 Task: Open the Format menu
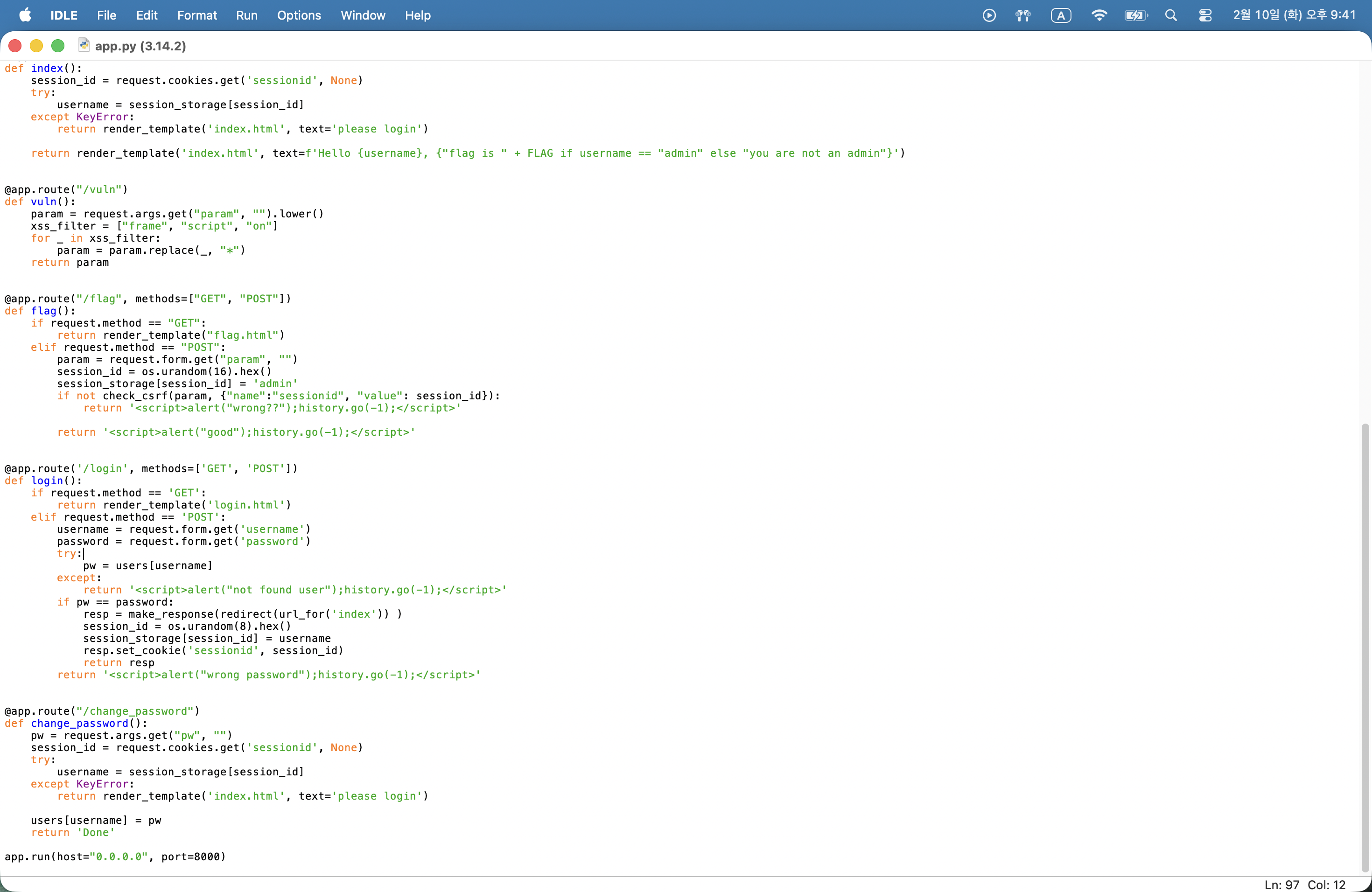point(196,15)
